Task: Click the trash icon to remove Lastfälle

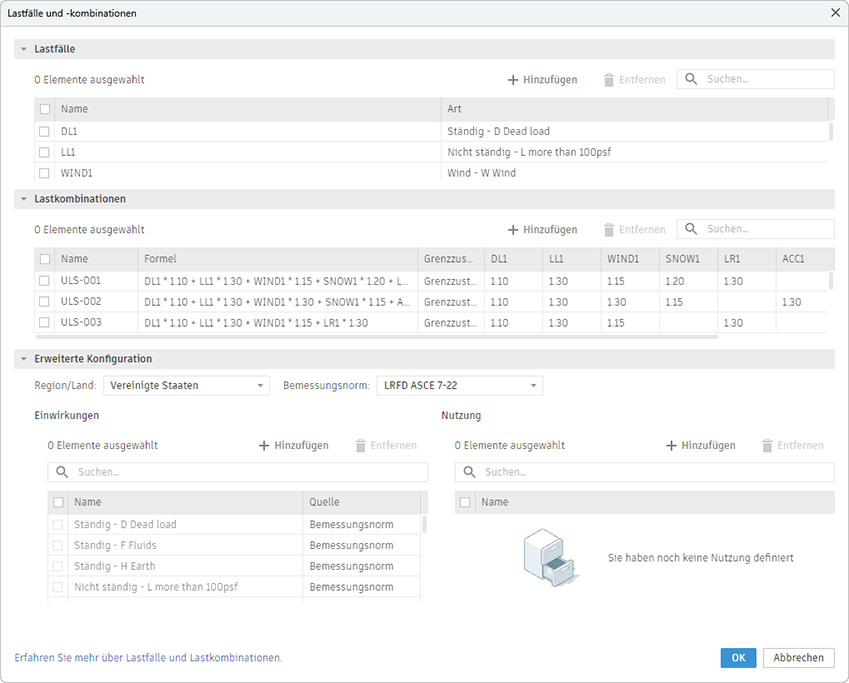Action: (608, 80)
